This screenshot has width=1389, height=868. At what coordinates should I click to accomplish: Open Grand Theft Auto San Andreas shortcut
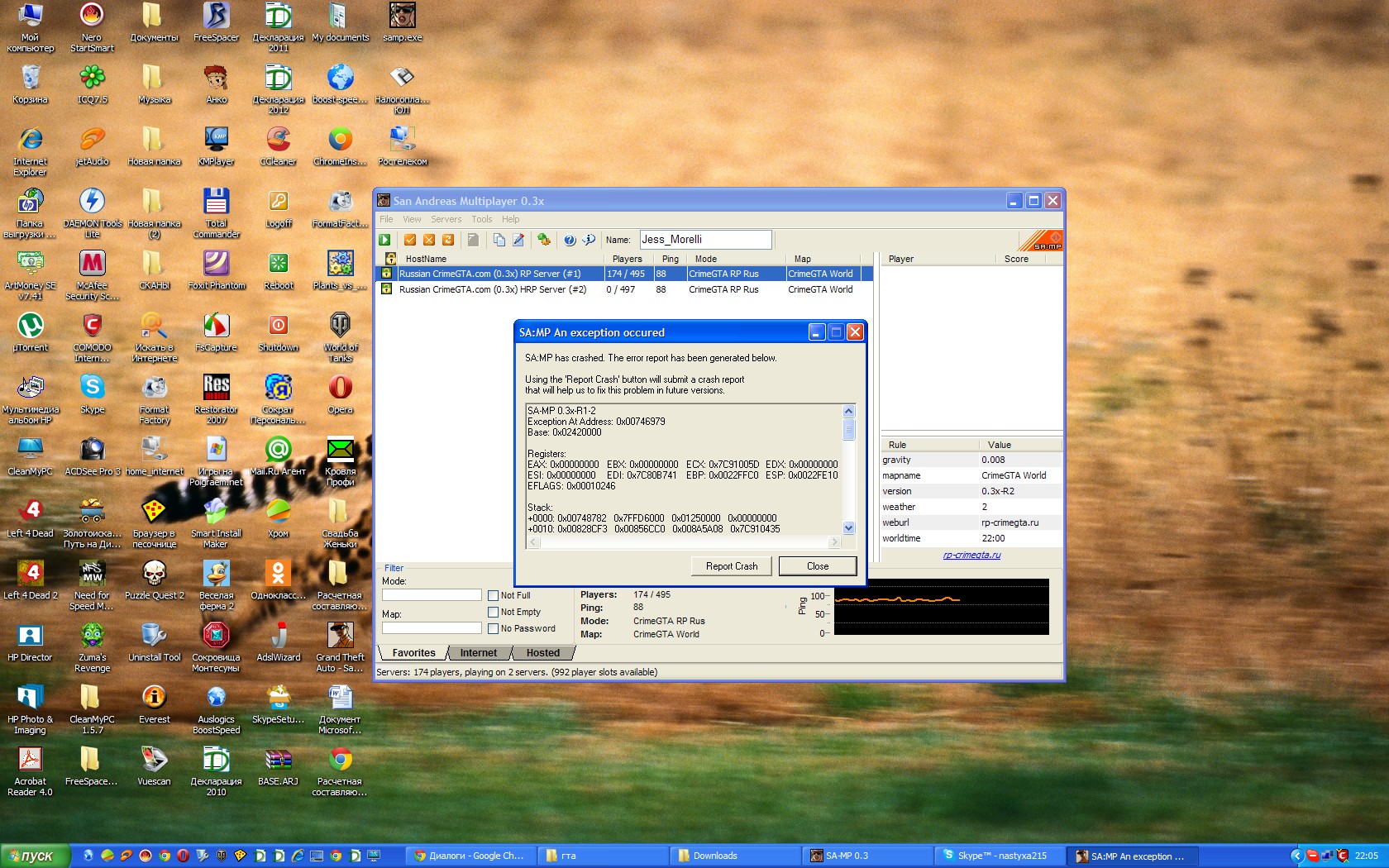(340, 647)
